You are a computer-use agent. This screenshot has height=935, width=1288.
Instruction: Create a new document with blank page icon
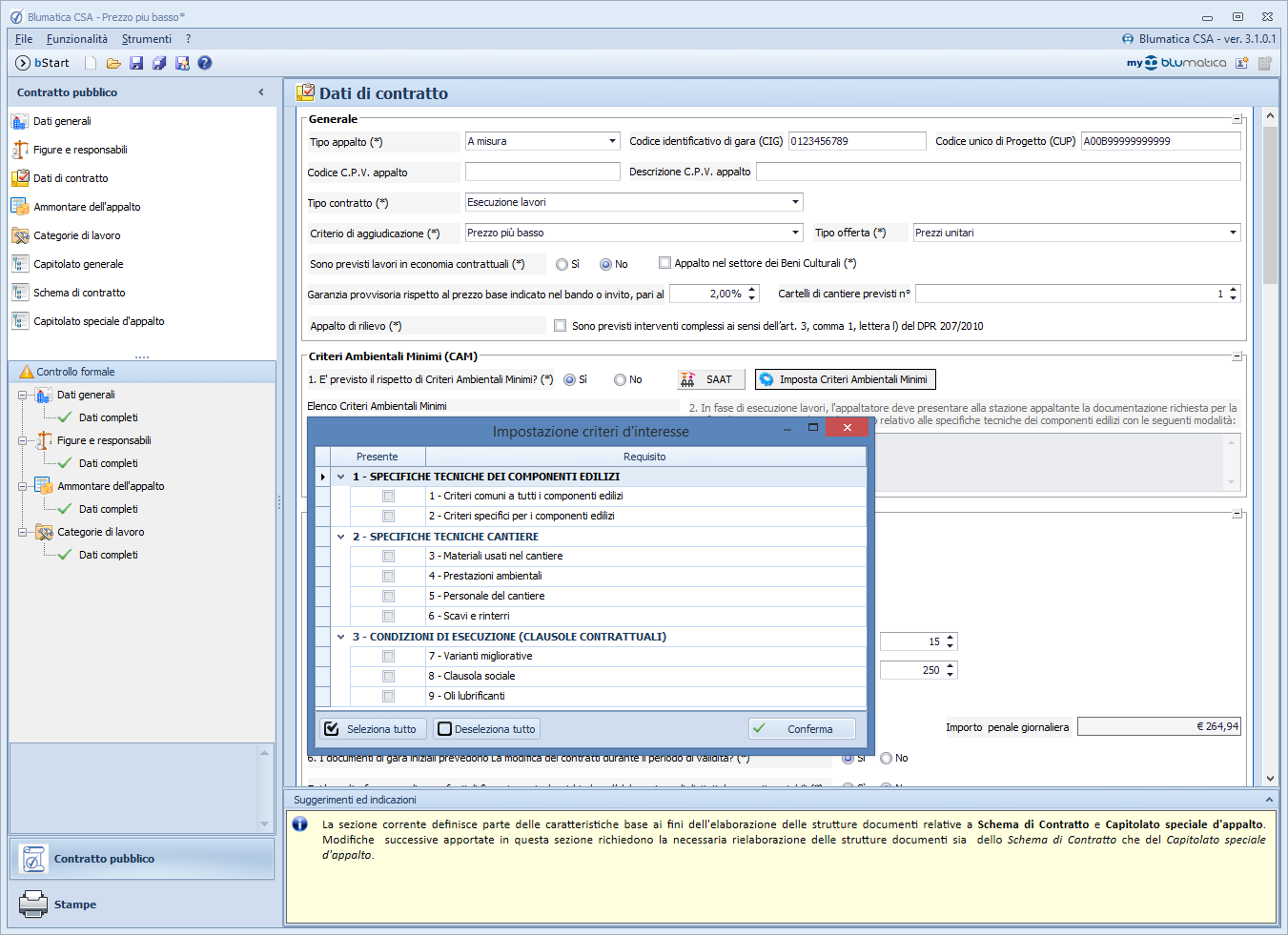point(91,63)
